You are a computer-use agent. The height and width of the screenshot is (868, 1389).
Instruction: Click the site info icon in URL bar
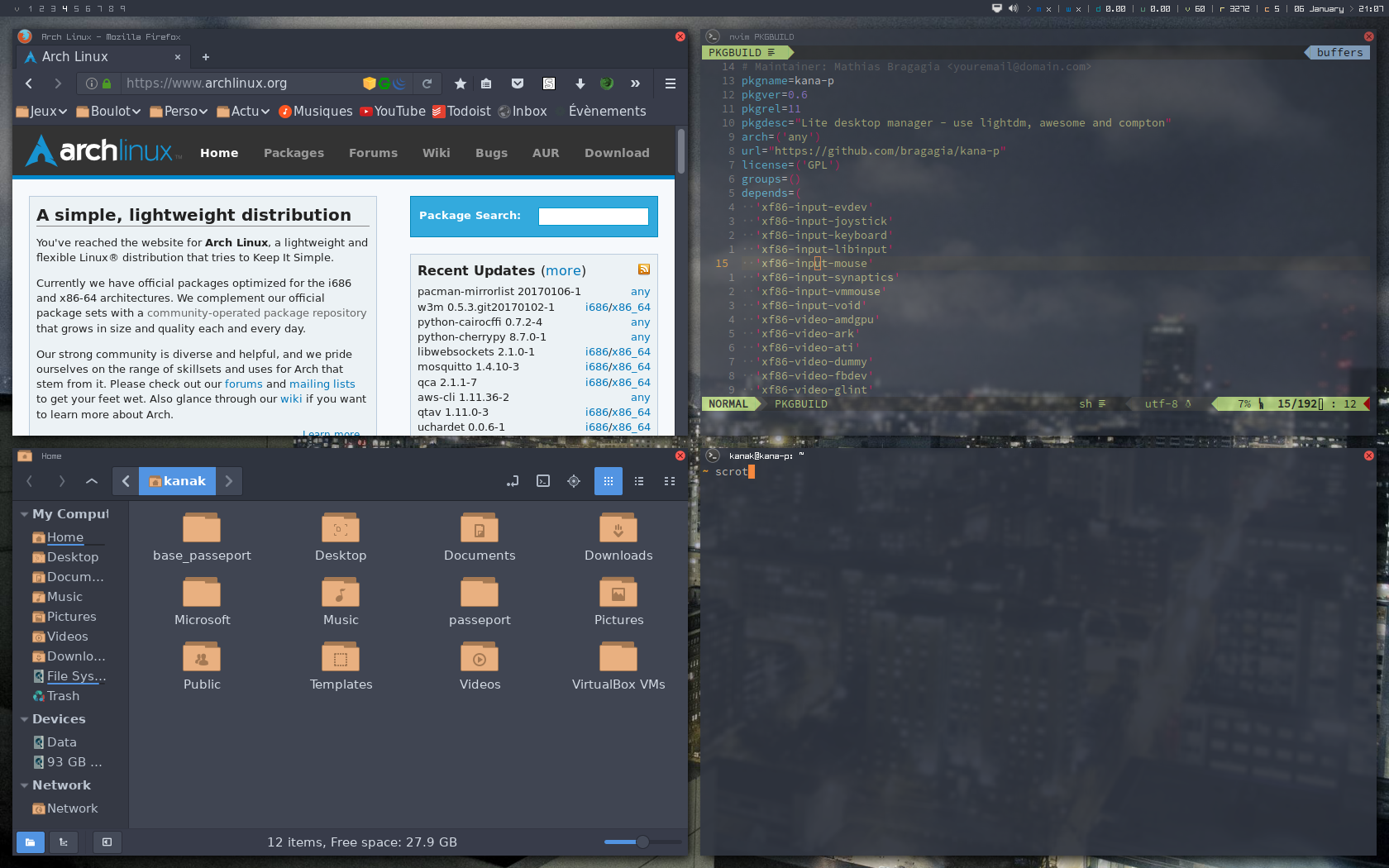point(92,83)
